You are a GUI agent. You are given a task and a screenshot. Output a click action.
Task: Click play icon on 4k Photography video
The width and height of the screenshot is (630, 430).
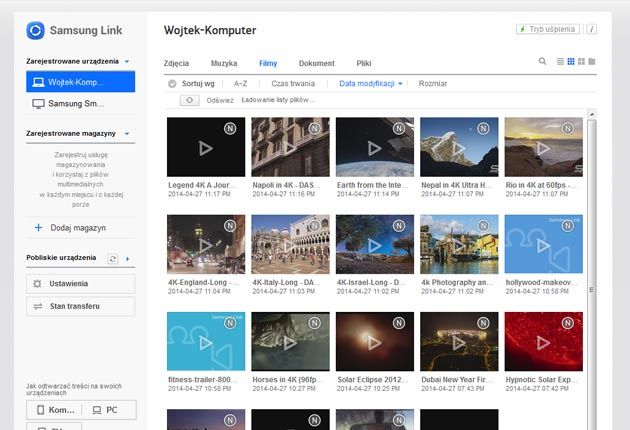click(459, 246)
